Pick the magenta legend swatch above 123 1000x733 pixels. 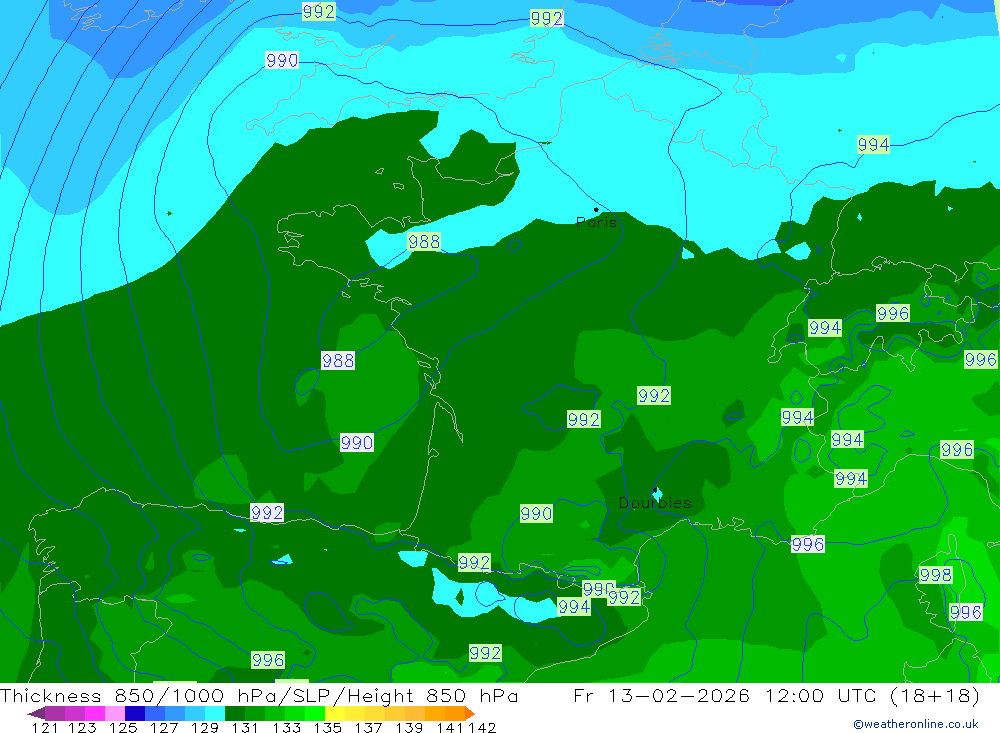94,713
